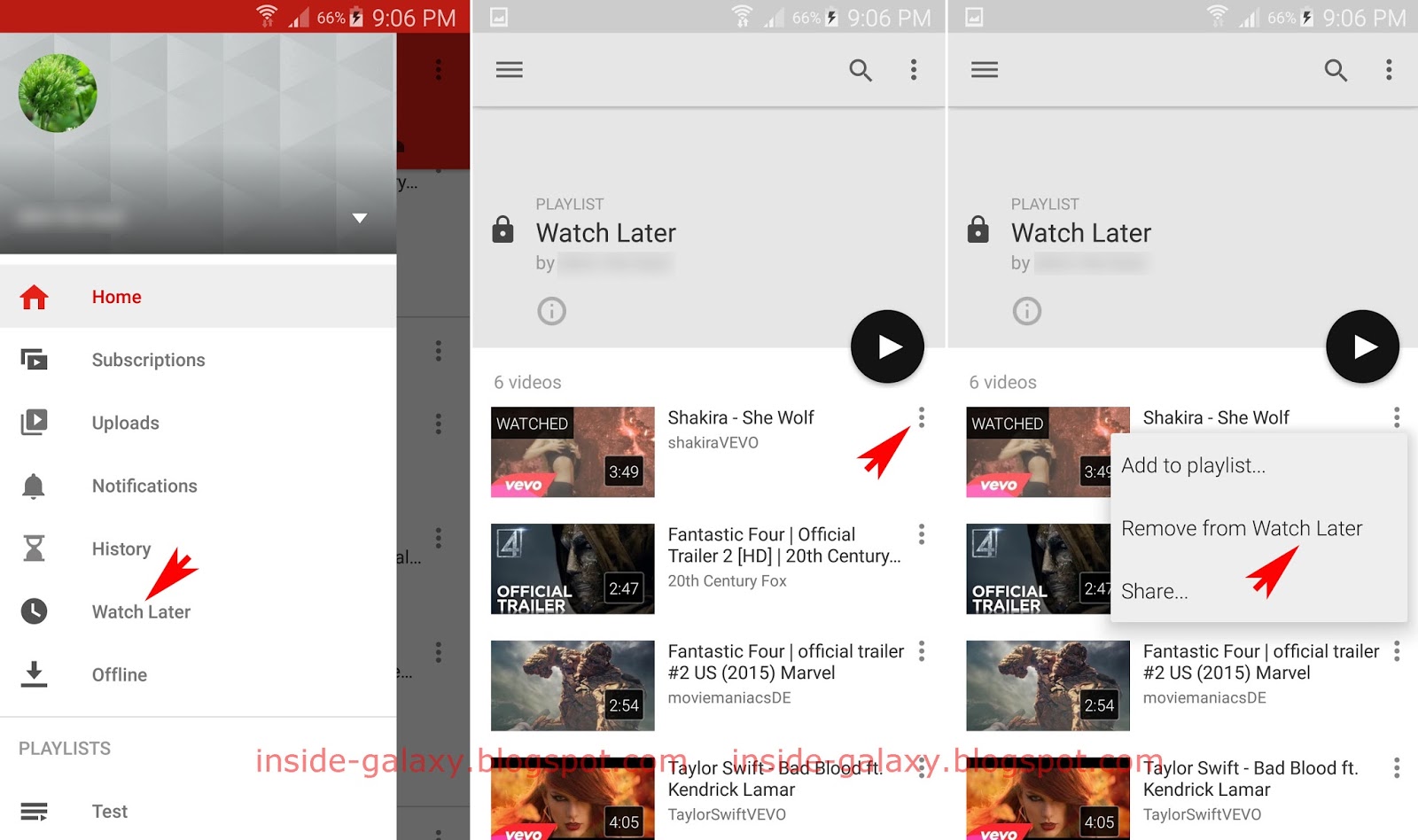Open Fantastic Four trailer #2 US thumbnail, right screen
Viewport: 1418px width, 840px height.
1048,686
